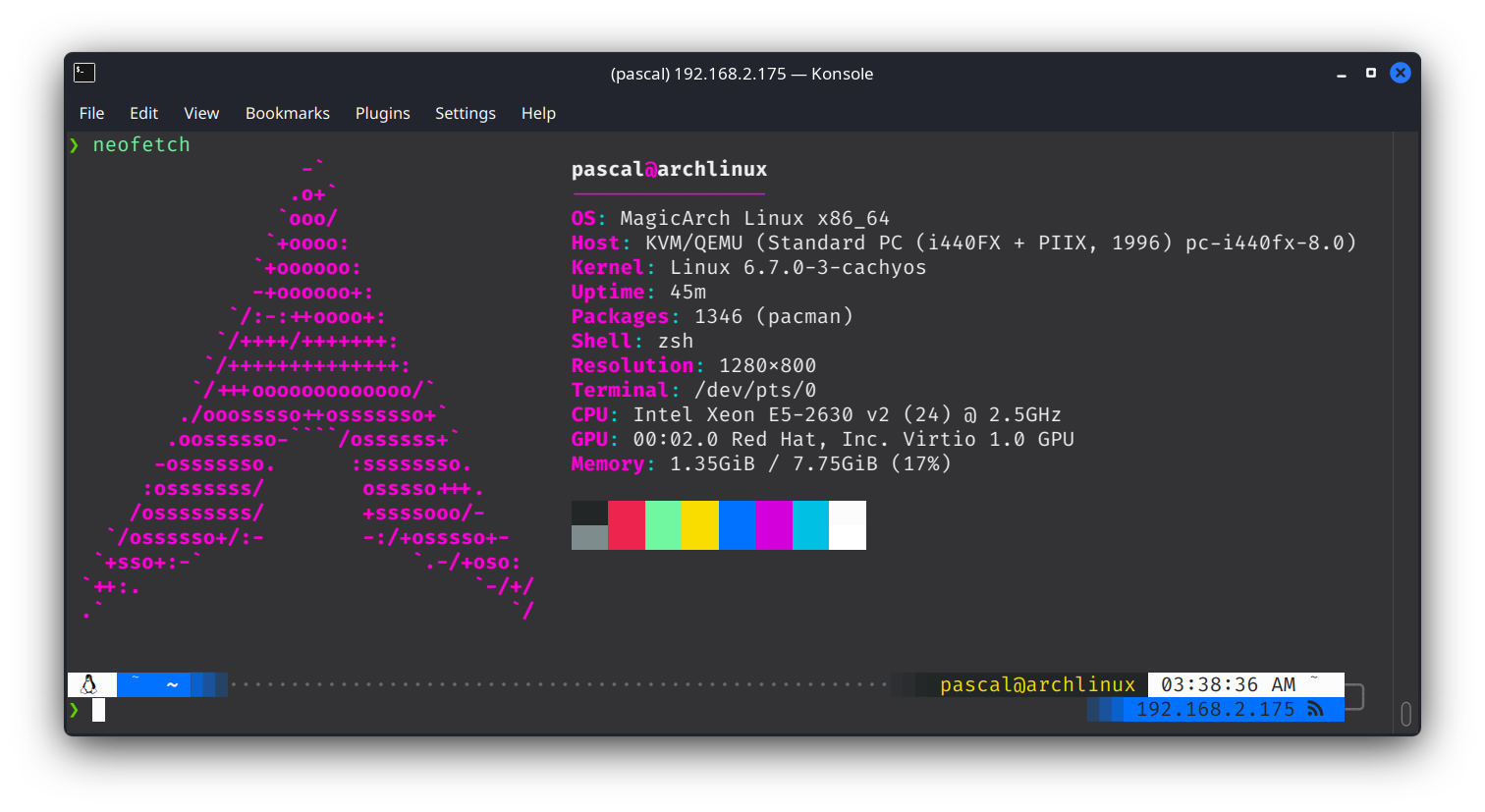Open the Settings menu

click(x=466, y=113)
